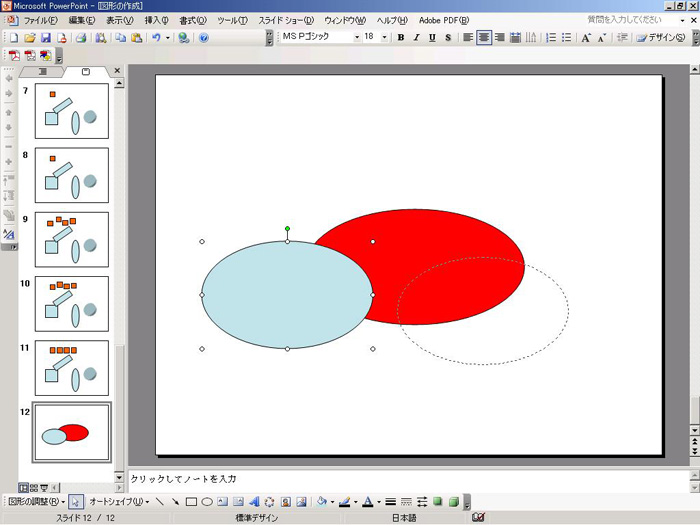Click the New blank presentation icon
Screen dimensions: 700x525
pos(14,38)
